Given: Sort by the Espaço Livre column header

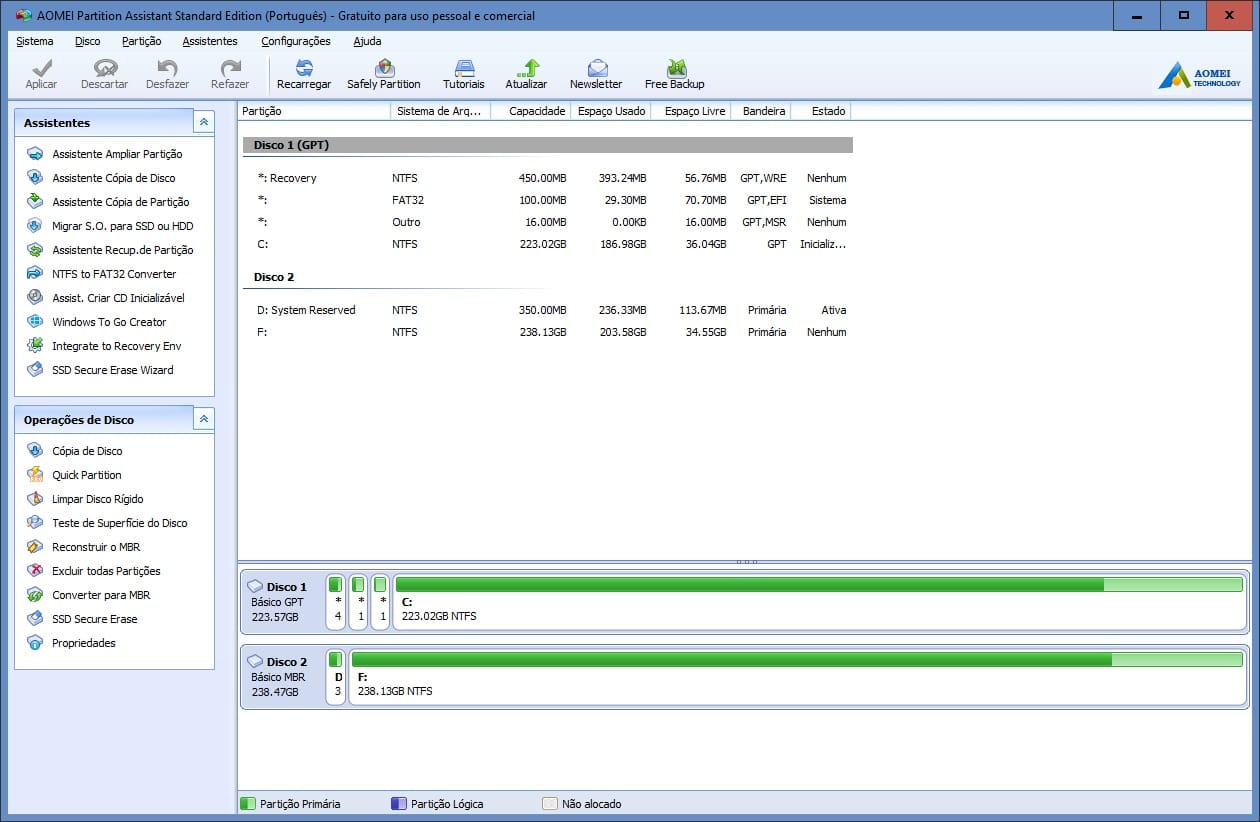Looking at the screenshot, I should point(690,111).
